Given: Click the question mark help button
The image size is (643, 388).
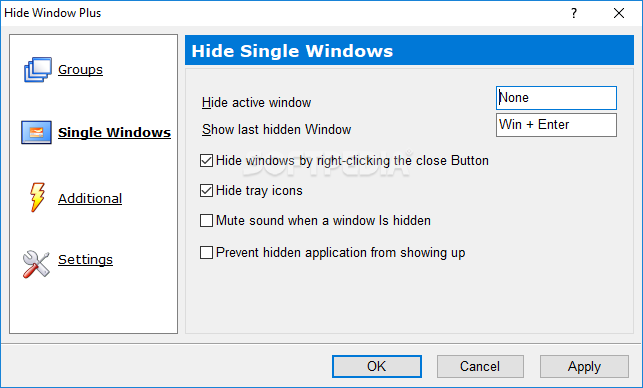Looking at the screenshot, I should click(574, 13).
